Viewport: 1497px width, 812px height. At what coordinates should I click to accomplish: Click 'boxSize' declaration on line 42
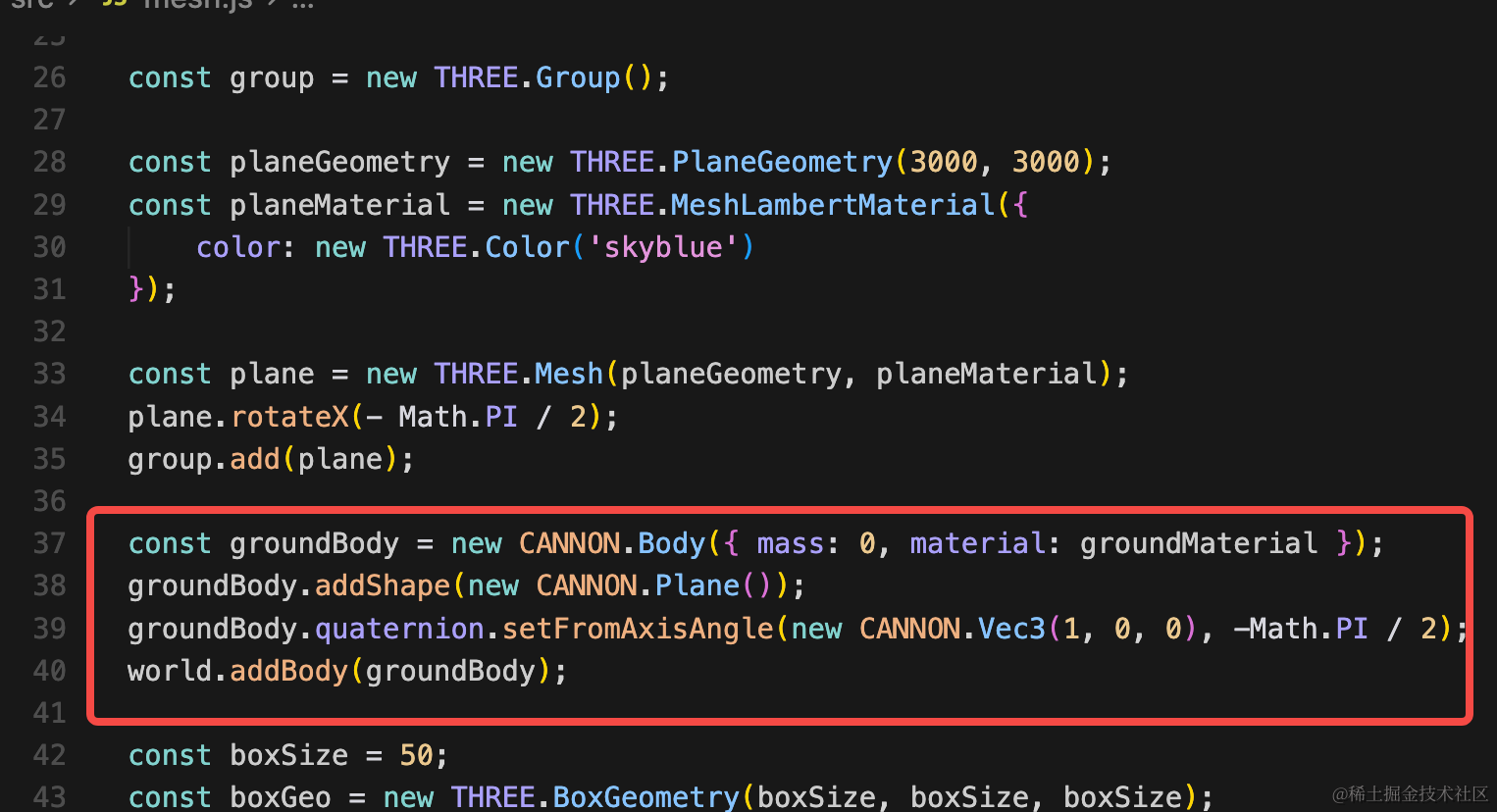(x=289, y=755)
